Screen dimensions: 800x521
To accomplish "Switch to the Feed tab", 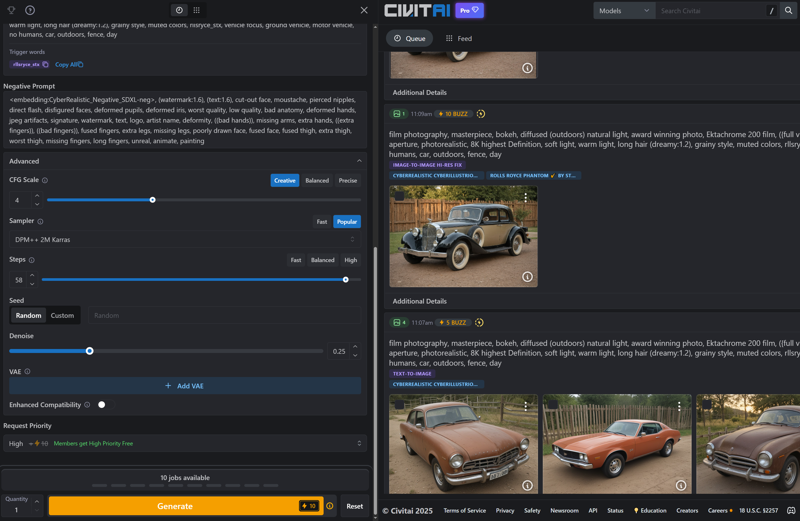I will (x=458, y=38).
